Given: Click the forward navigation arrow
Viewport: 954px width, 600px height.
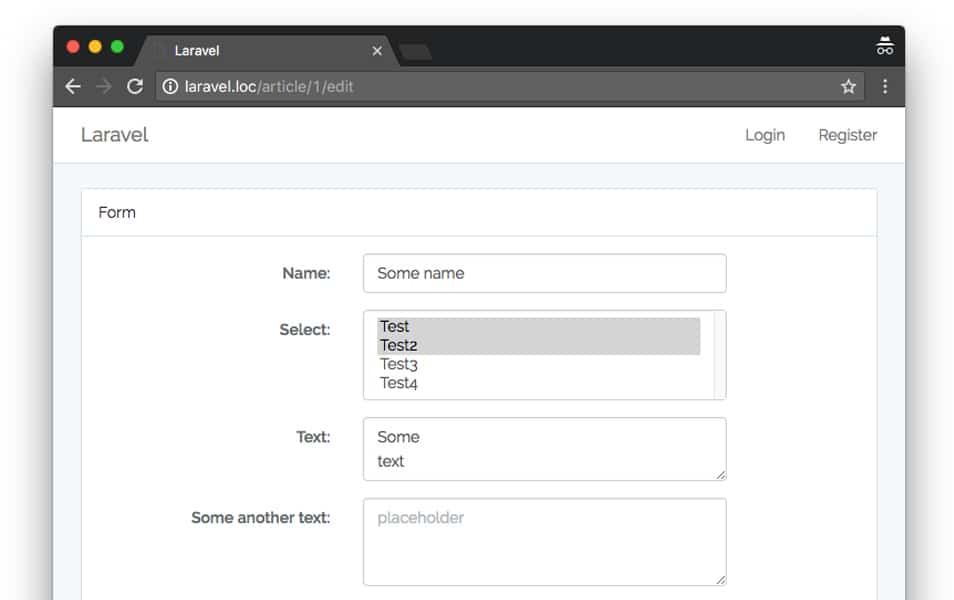Looking at the screenshot, I should click(x=103, y=86).
